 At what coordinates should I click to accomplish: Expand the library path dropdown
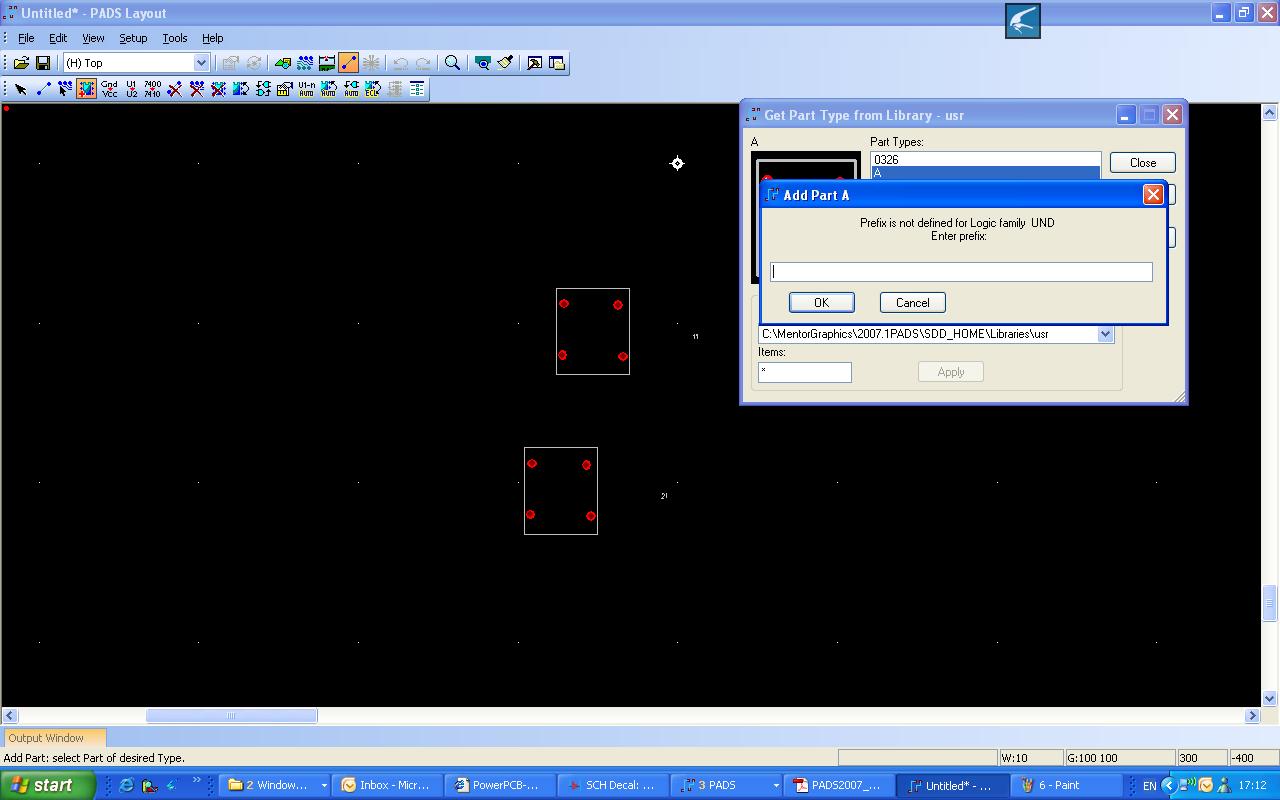1105,334
